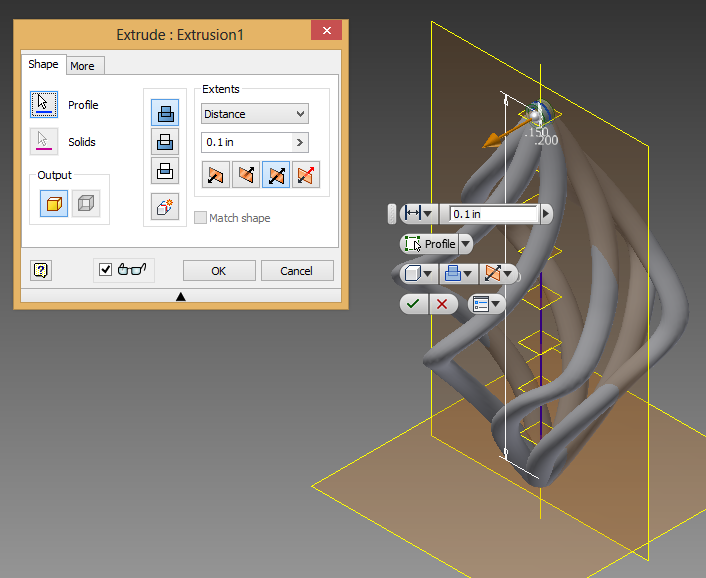Open the mini-toolbar operation dropdown arrow

pos(468,274)
